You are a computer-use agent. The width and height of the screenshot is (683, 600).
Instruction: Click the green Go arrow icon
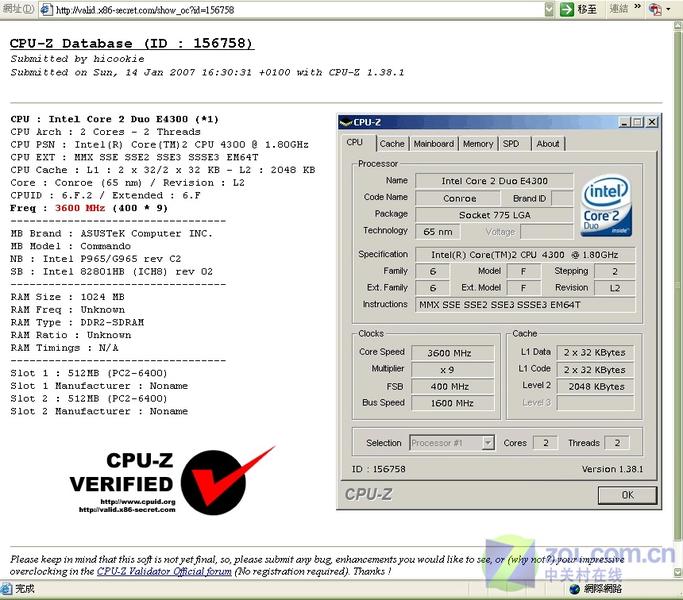pos(567,9)
